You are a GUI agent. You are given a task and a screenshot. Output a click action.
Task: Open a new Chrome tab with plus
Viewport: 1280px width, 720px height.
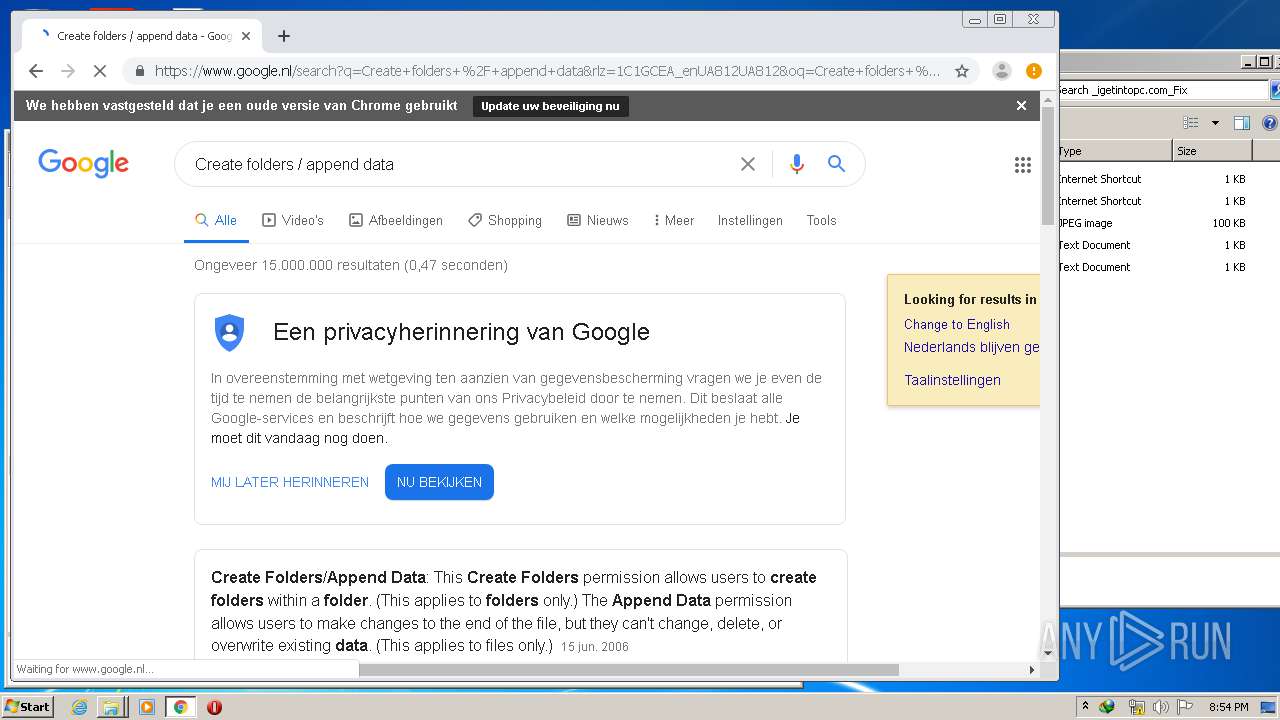pyautogui.click(x=284, y=36)
